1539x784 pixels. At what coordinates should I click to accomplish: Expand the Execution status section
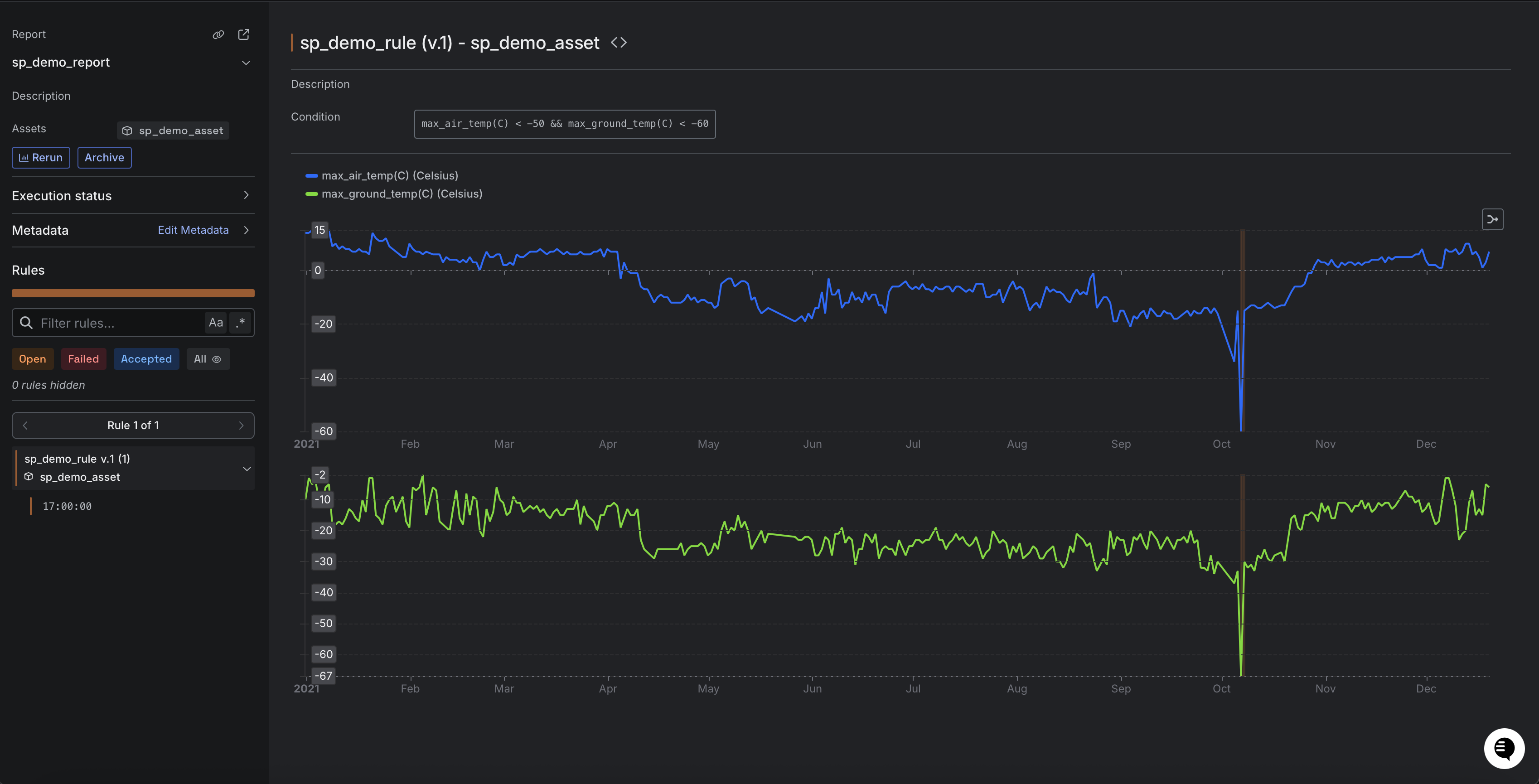(246, 195)
